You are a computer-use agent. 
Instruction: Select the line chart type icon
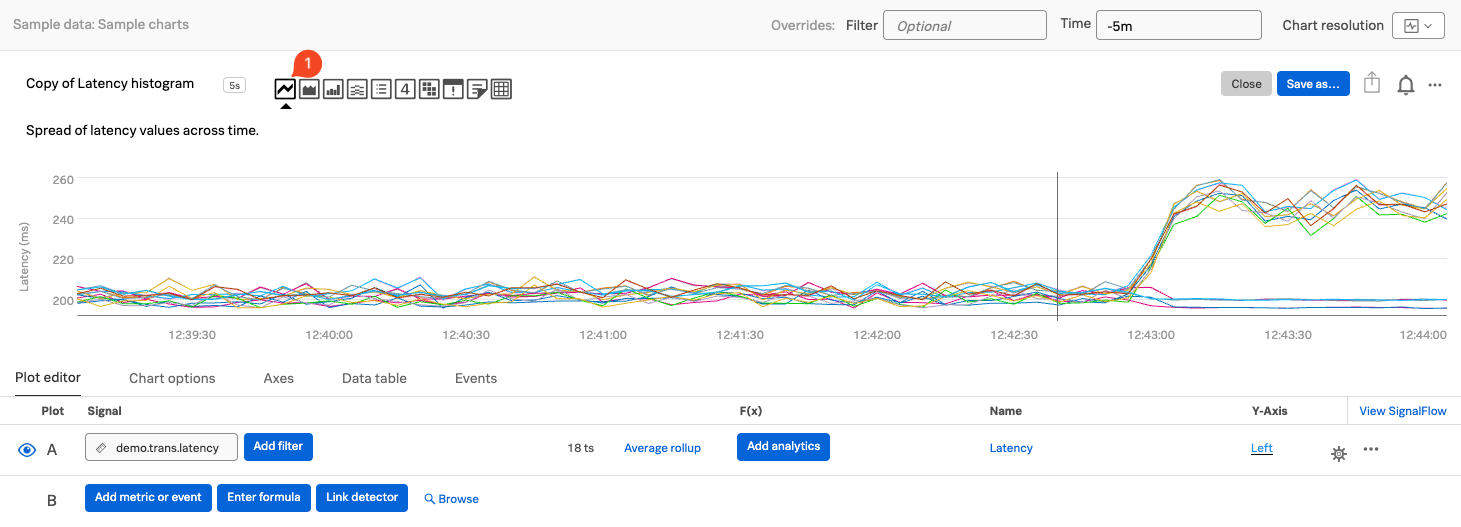(286, 89)
